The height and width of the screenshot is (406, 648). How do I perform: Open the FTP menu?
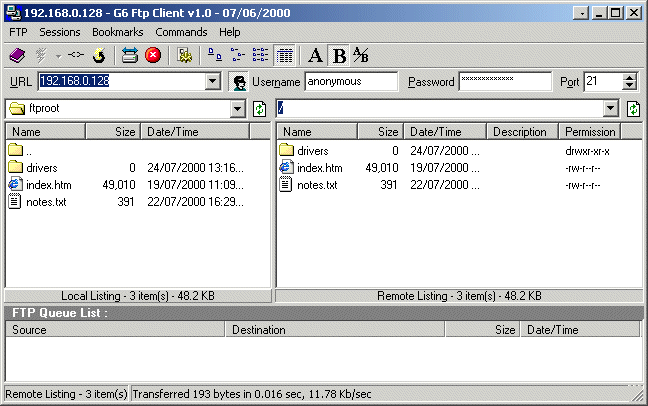(x=18, y=32)
